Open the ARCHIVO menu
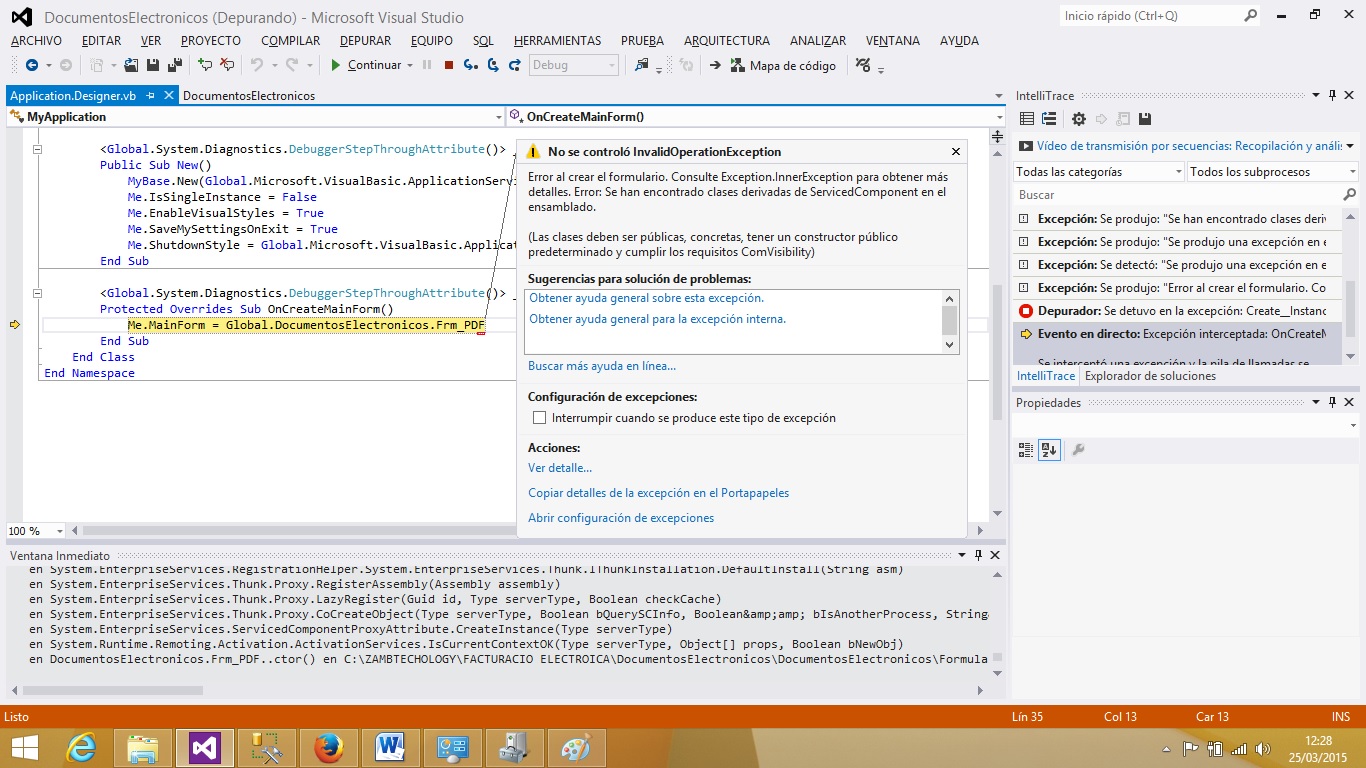The width and height of the screenshot is (1366, 768). pos(36,41)
